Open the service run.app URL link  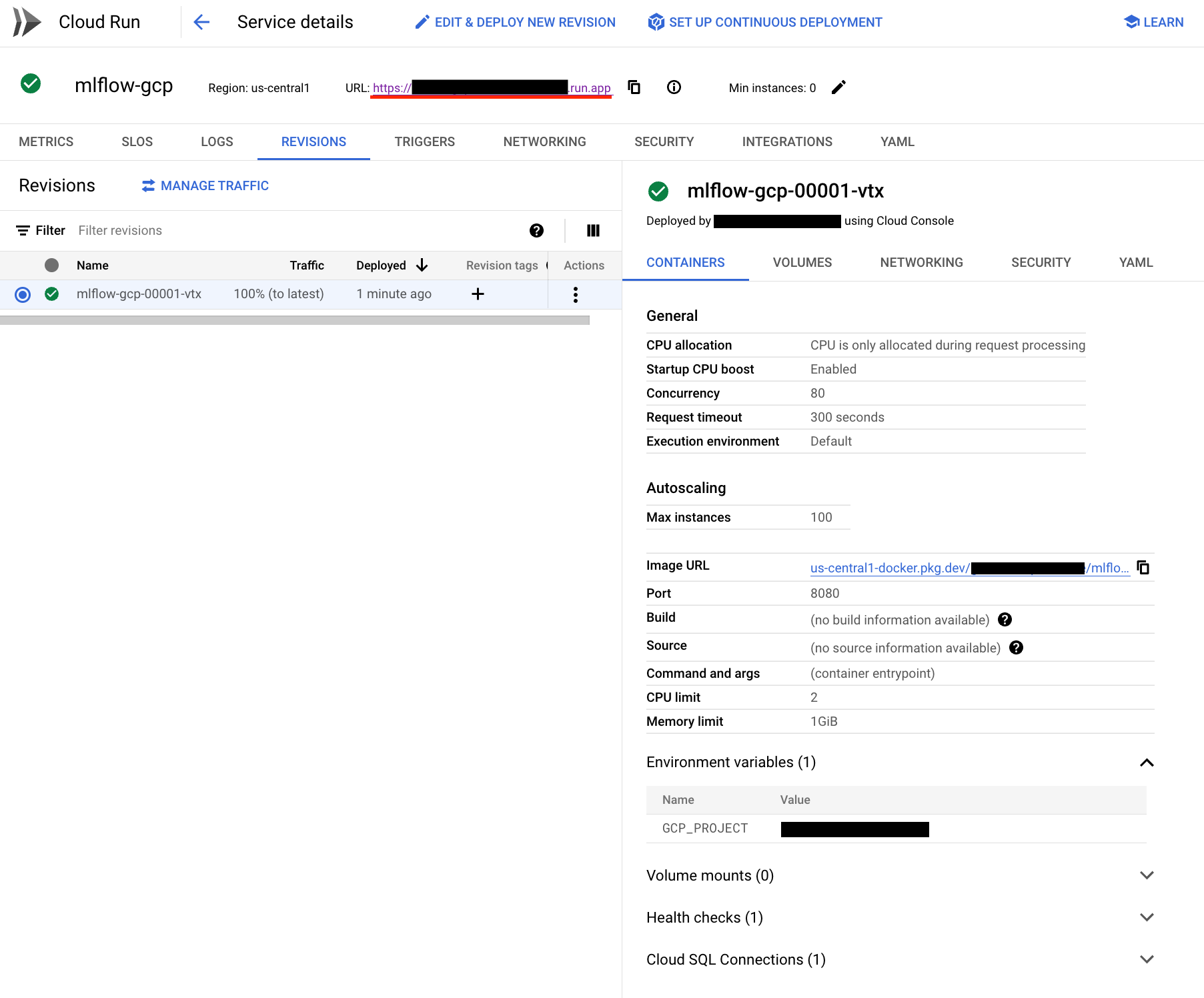[x=492, y=87]
